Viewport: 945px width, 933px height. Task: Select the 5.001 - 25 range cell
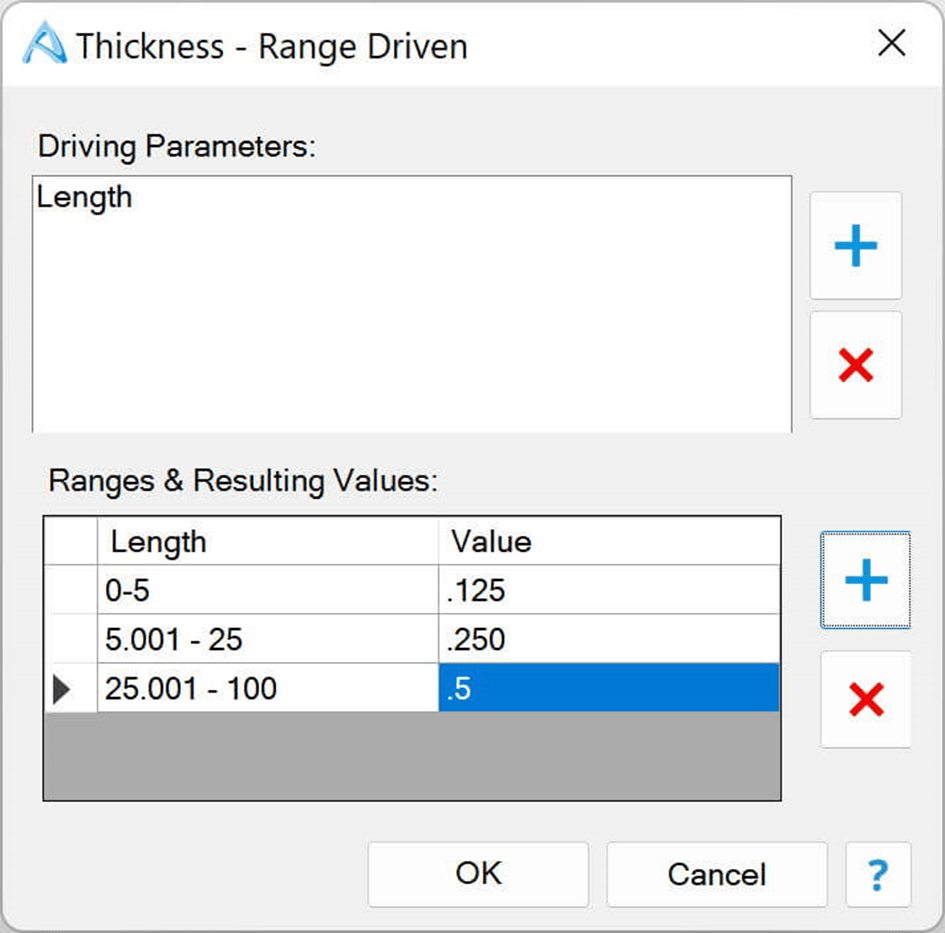pos(267,639)
